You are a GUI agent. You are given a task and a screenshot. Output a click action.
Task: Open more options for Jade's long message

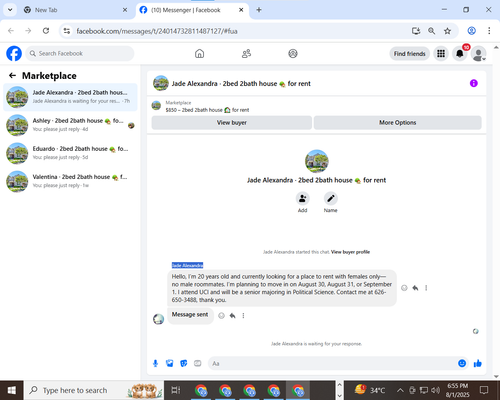click(x=426, y=288)
